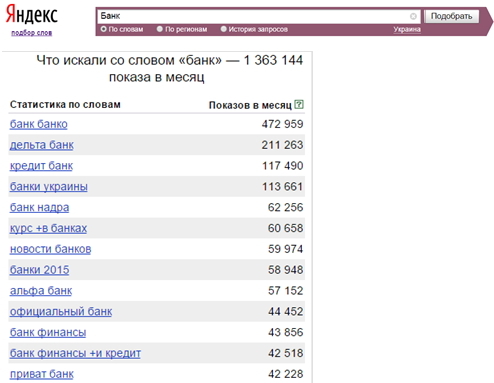The height and width of the screenshot is (383, 494).
Task: Select the По словам radio button
Action: [103, 29]
